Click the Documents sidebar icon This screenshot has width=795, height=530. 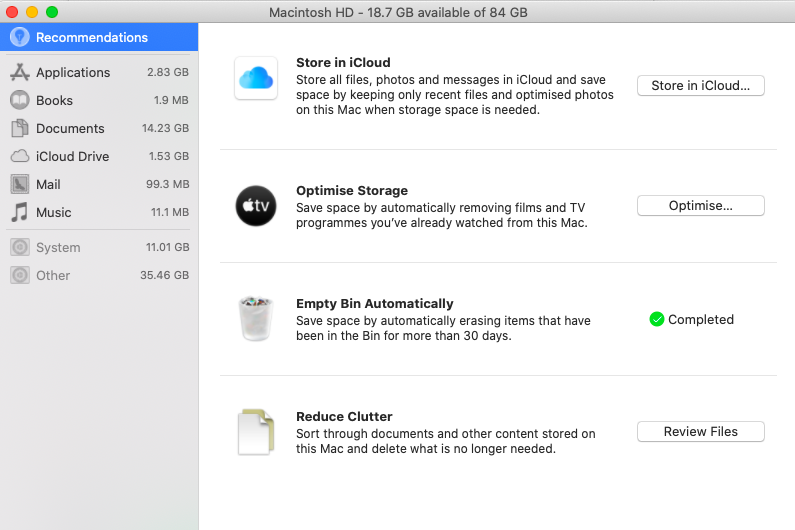19,128
